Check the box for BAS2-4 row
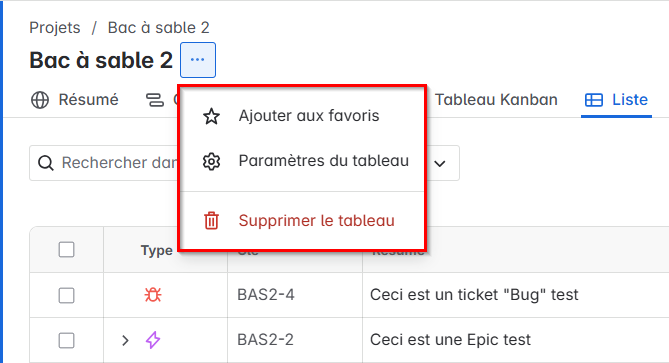 coord(67,295)
